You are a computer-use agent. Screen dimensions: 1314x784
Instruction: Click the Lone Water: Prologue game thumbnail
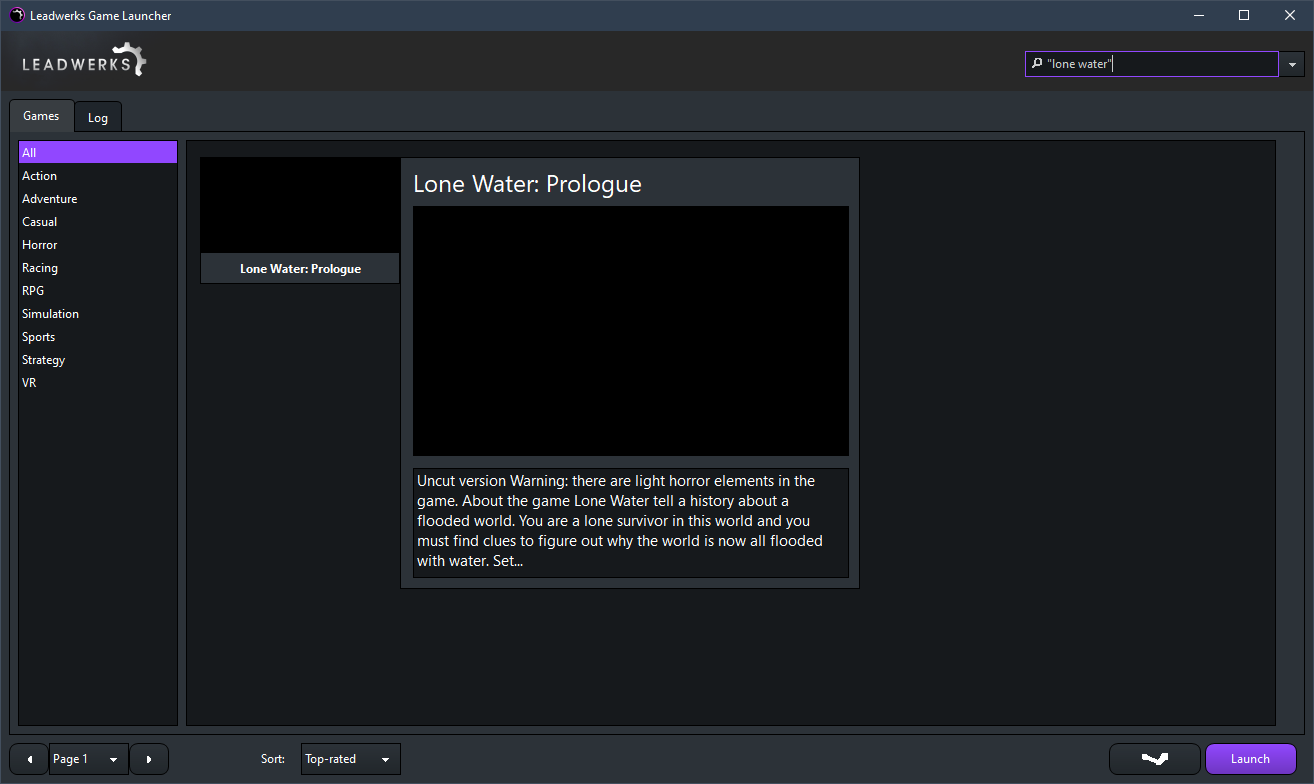[300, 206]
